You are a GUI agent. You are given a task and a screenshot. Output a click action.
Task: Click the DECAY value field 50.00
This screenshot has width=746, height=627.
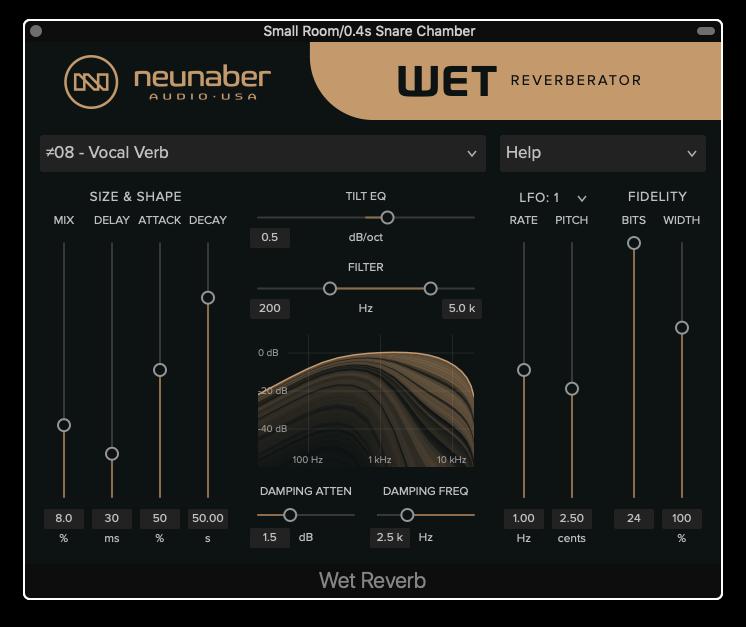click(x=208, y=519)
